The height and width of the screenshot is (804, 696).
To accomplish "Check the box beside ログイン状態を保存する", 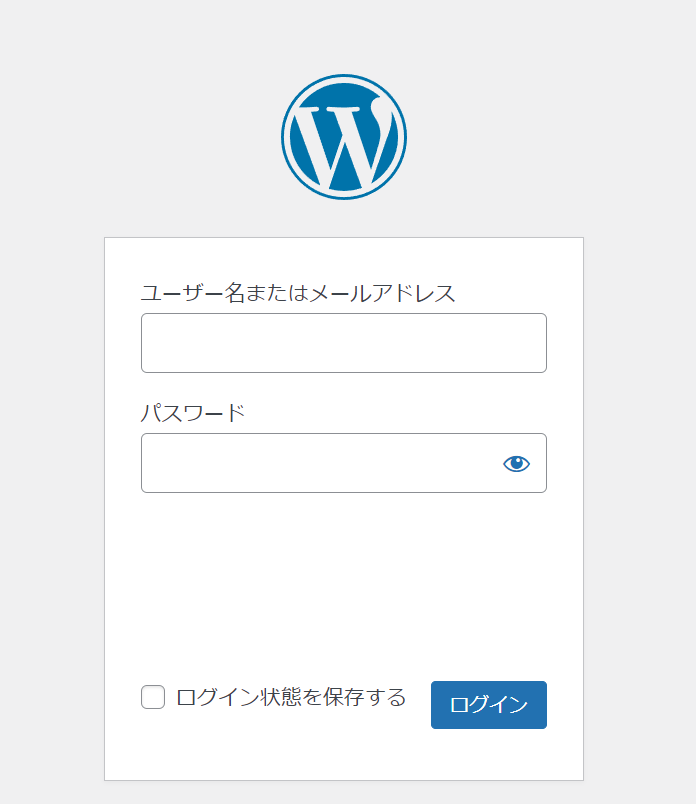I will tap(153, 697).
